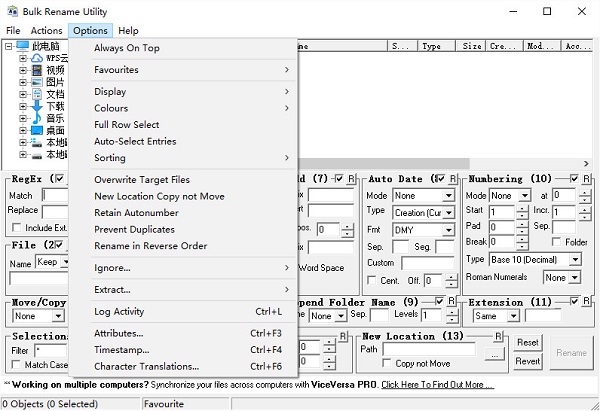Check the Match Case checkbox
This screenshot has height=411, width=600.
pos(16,364)
